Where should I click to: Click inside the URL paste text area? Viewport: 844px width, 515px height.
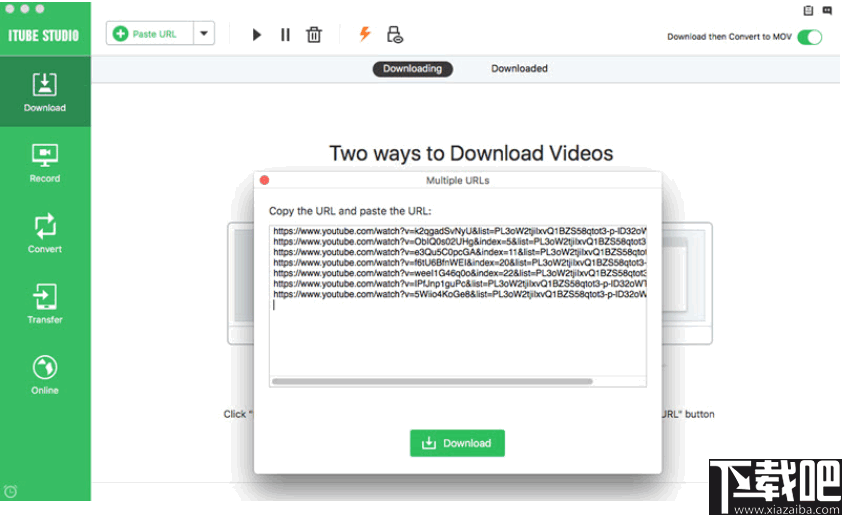pos(458,306)
